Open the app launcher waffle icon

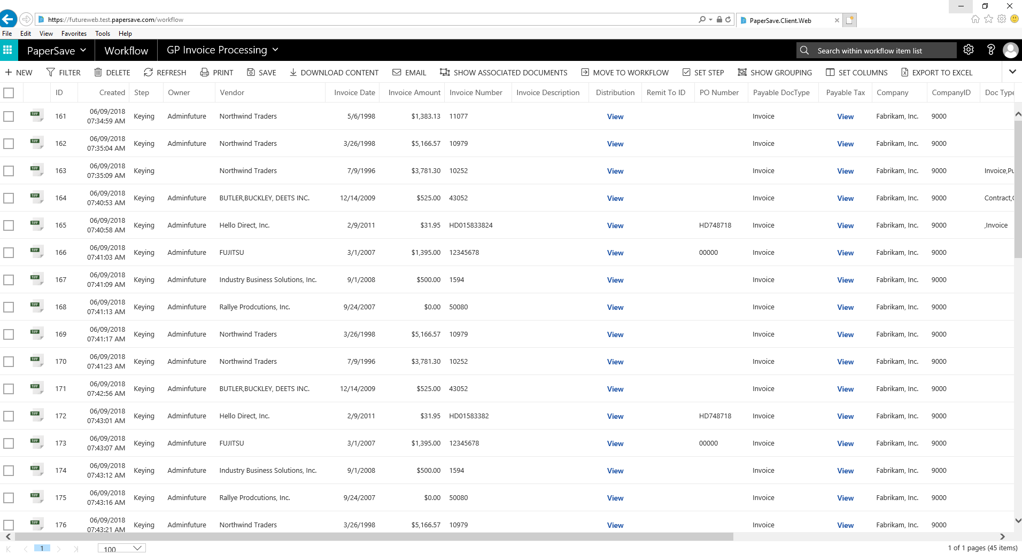[x=7, y=50]
